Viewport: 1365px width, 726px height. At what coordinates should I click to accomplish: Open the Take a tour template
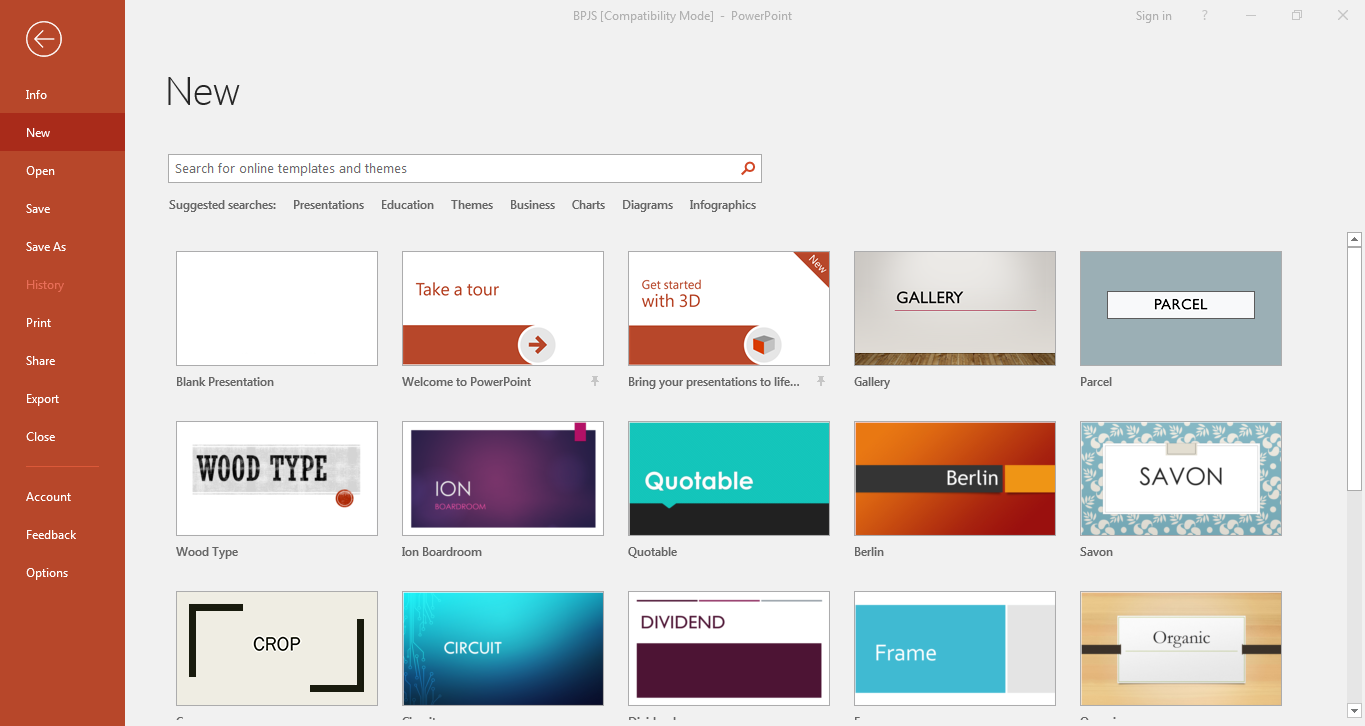[x=503, y=308]
